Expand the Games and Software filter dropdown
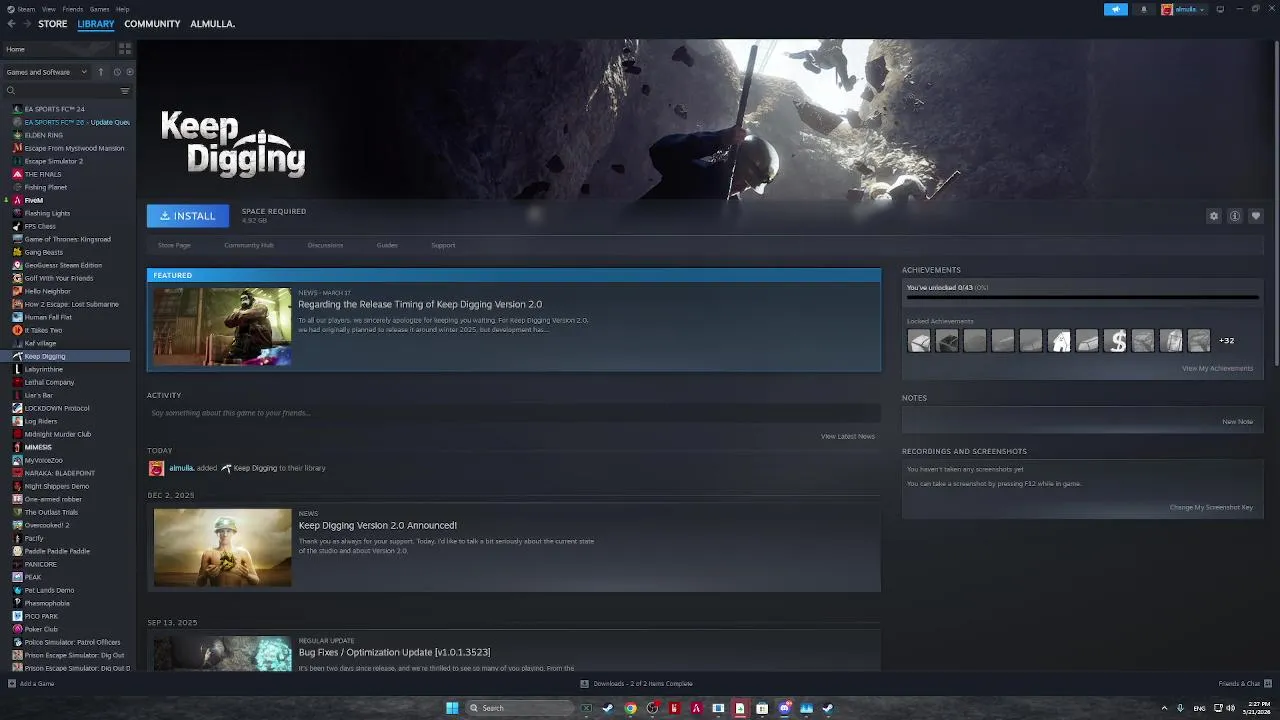This screenshot has width=1280, height=720. click(46, 72)
